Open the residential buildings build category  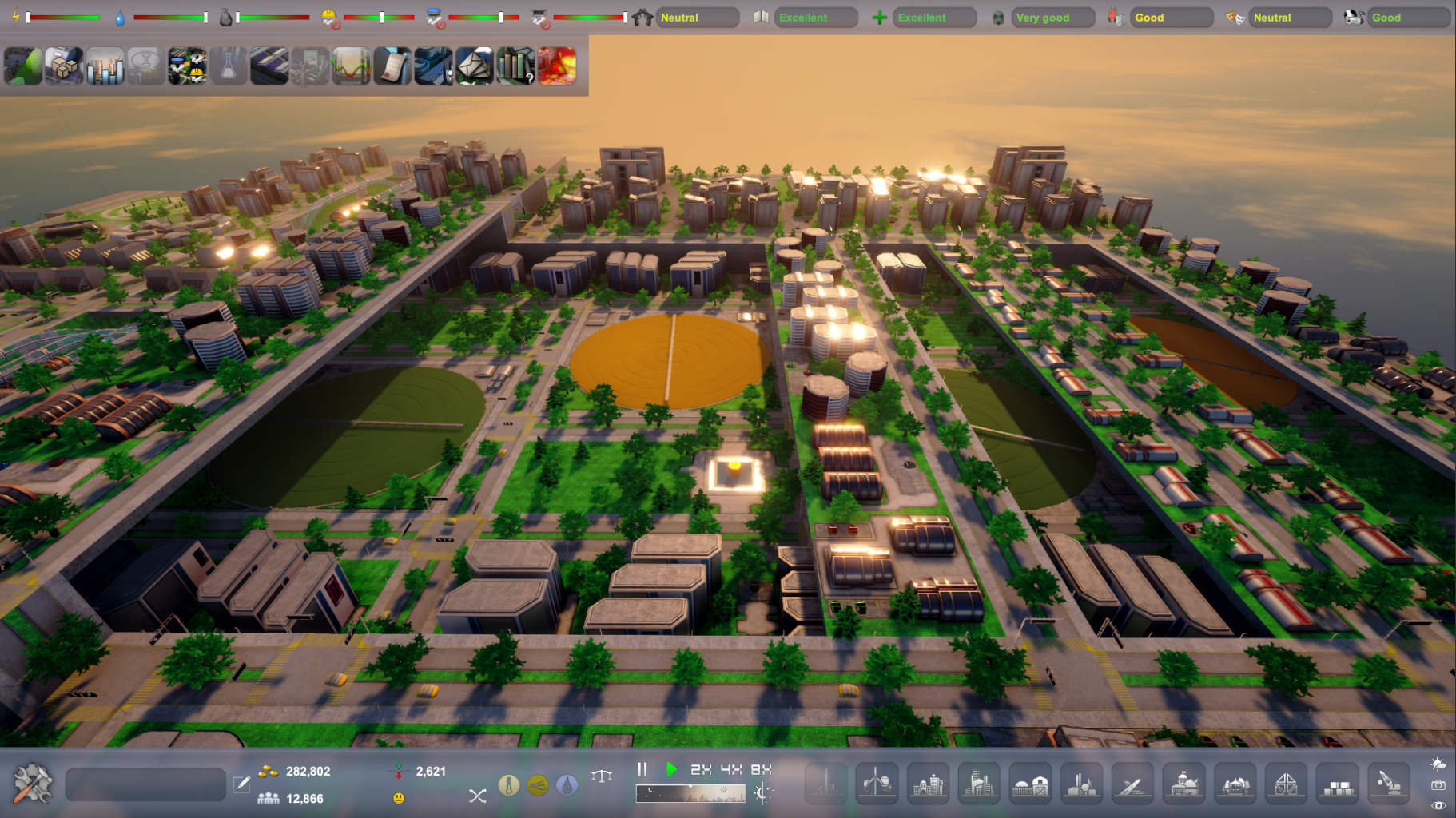tap(928, 783)
